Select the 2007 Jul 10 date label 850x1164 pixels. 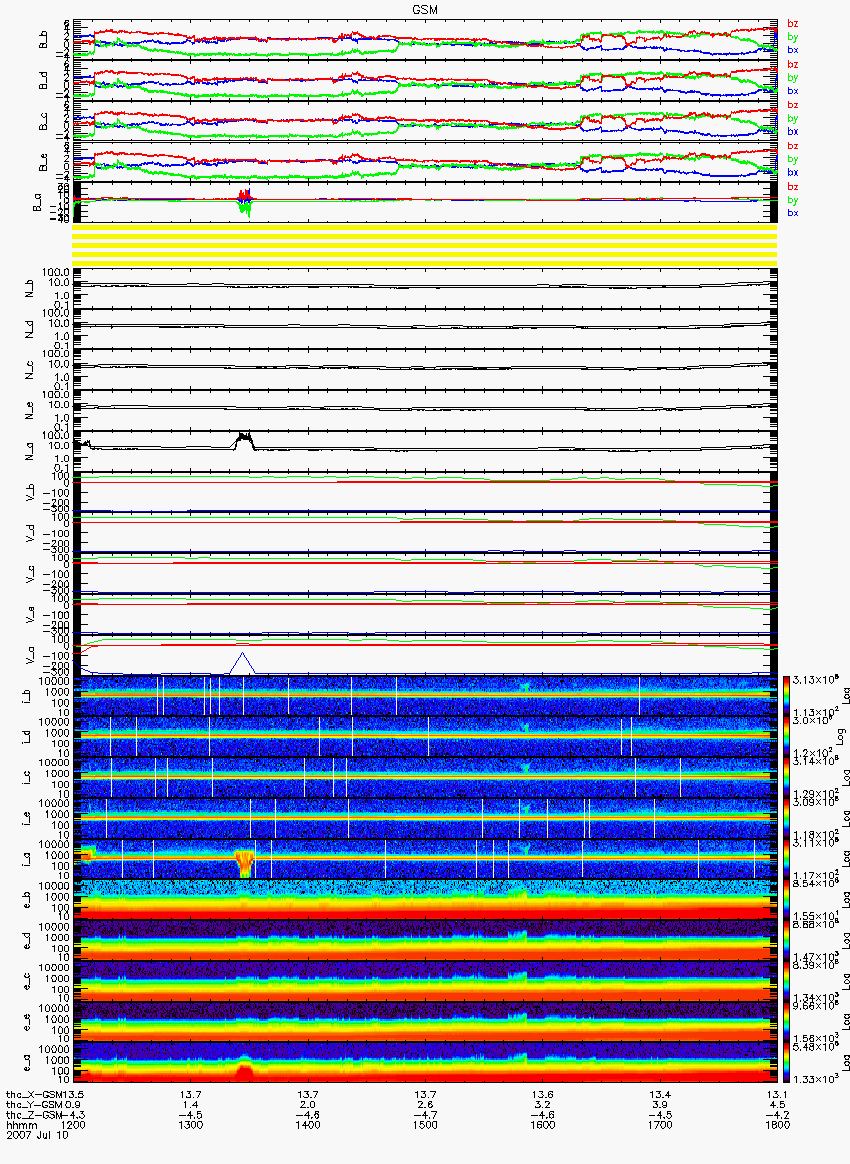click(x=37, y=1134)
